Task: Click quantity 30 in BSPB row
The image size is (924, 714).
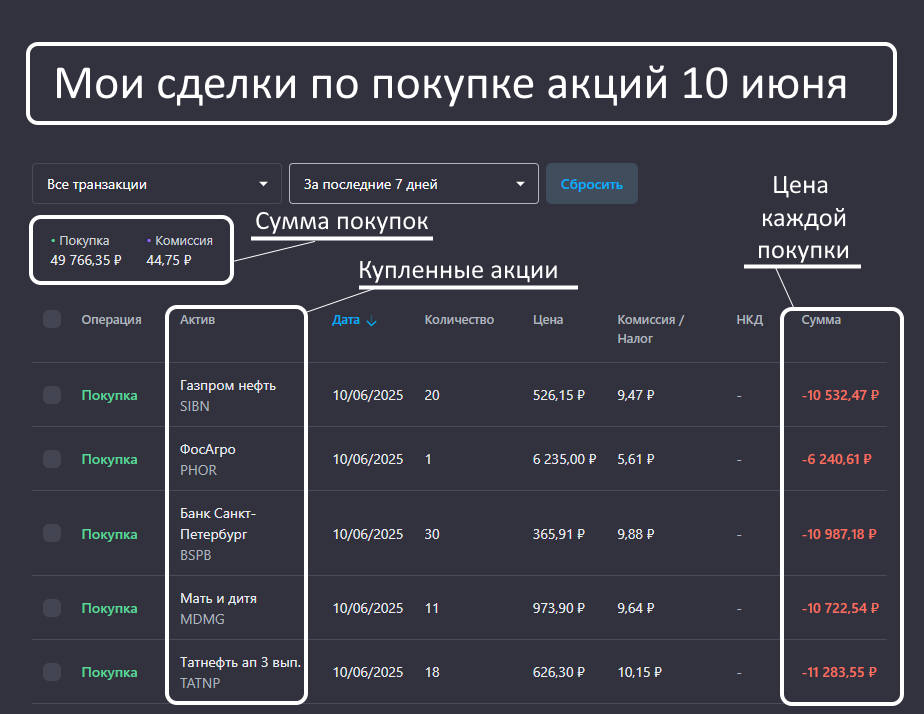Action: [x=432, y=534]
